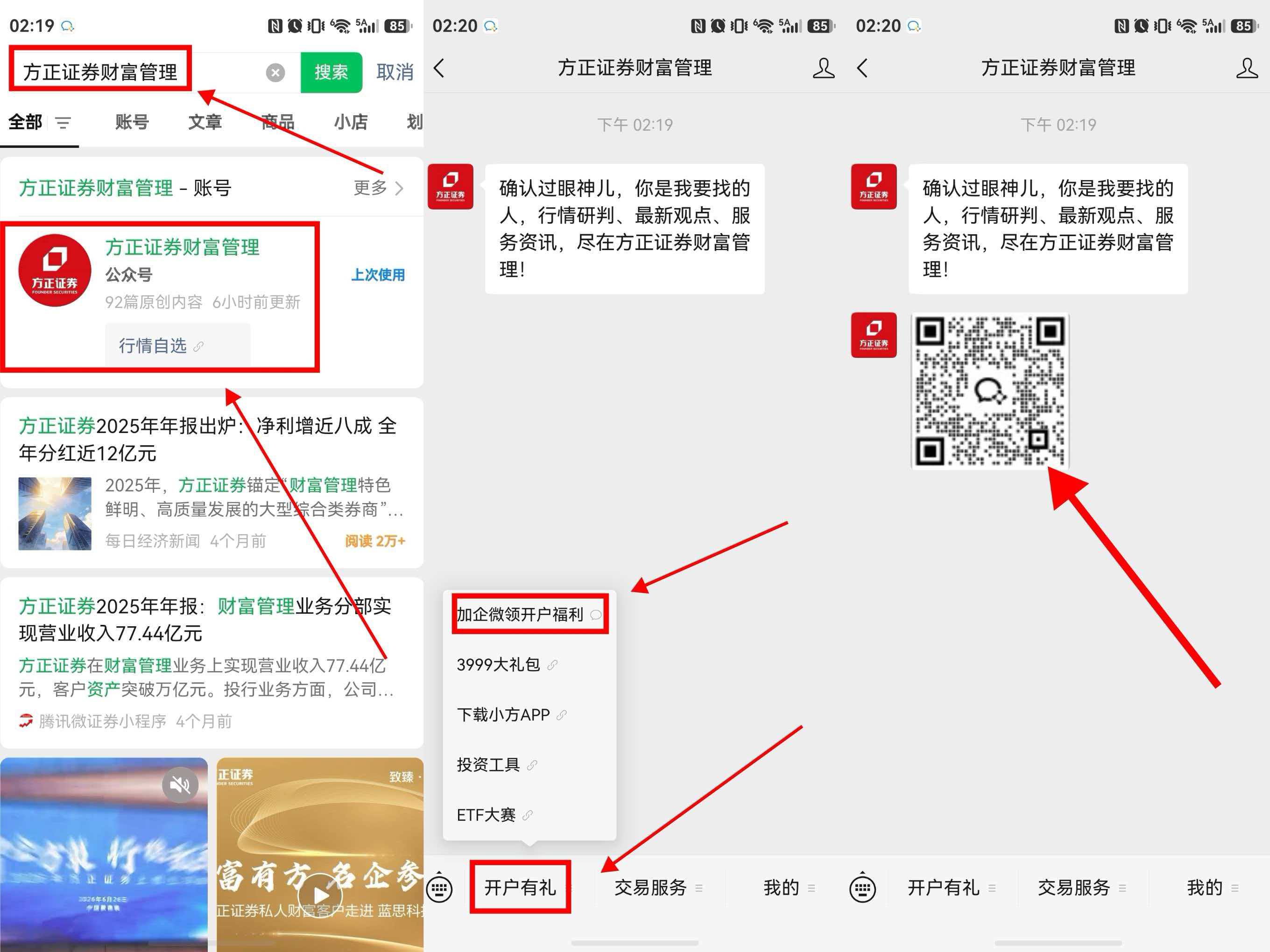
Task: Tap the 行情自选 link chip
Action: click(x=177, y=345)
